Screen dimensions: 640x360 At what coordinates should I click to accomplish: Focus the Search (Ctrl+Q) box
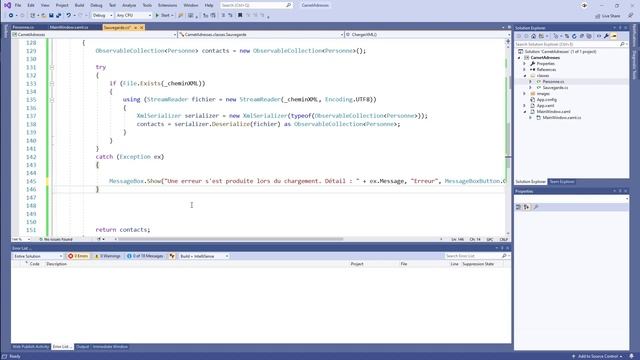click(x=256, y=5)
